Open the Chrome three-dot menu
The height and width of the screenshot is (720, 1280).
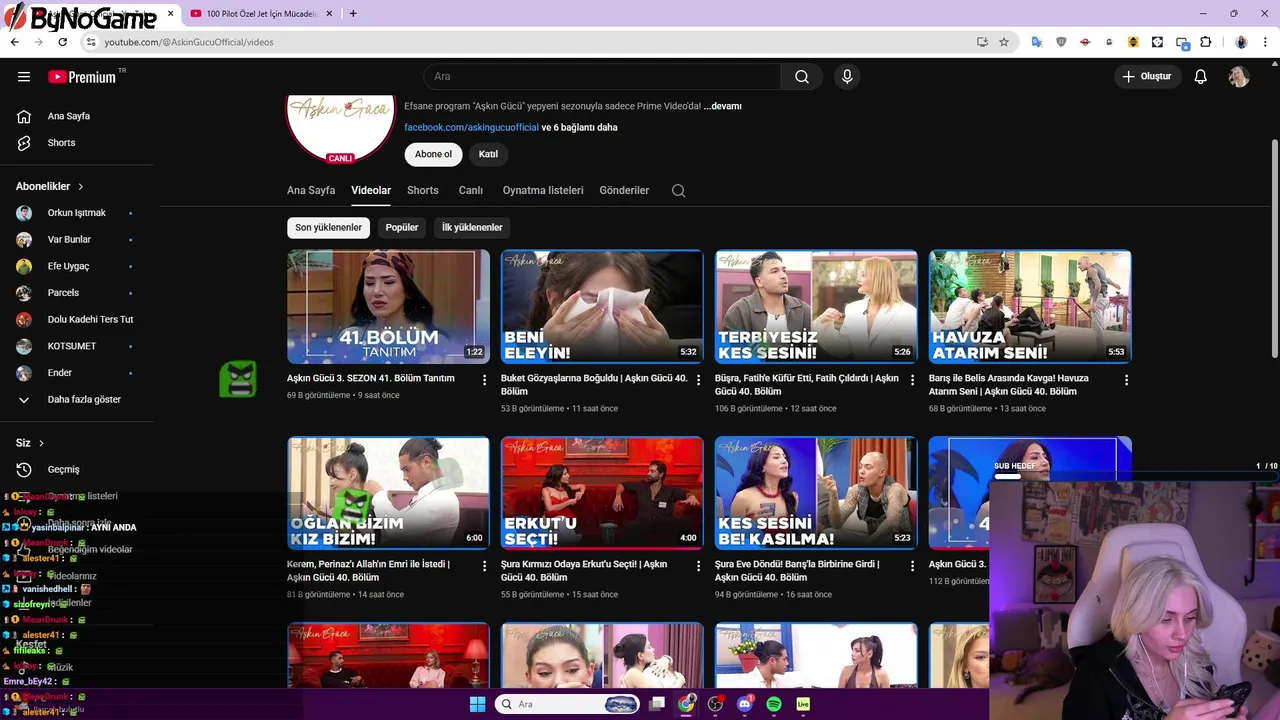1265,42
